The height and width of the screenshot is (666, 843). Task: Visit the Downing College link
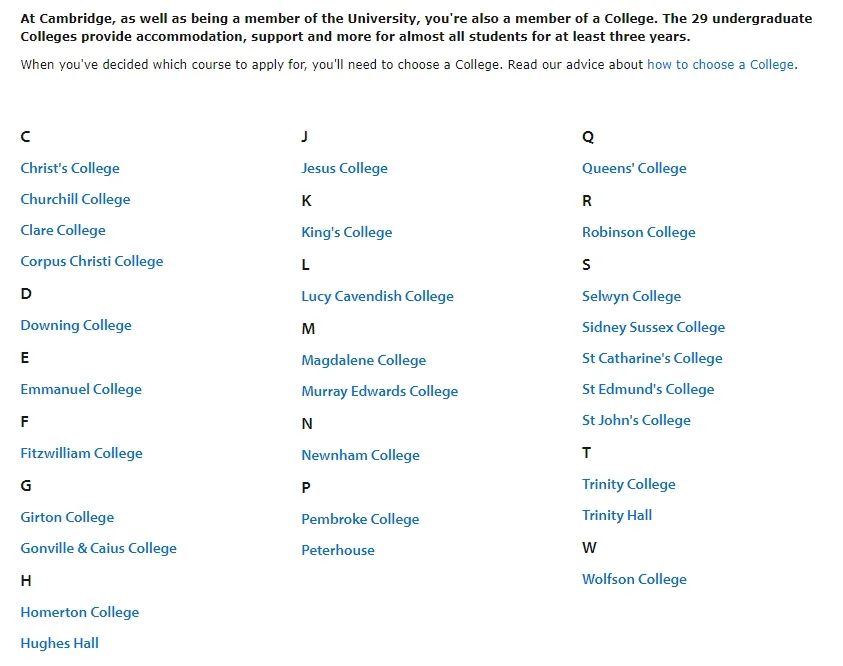click(76, 325)
